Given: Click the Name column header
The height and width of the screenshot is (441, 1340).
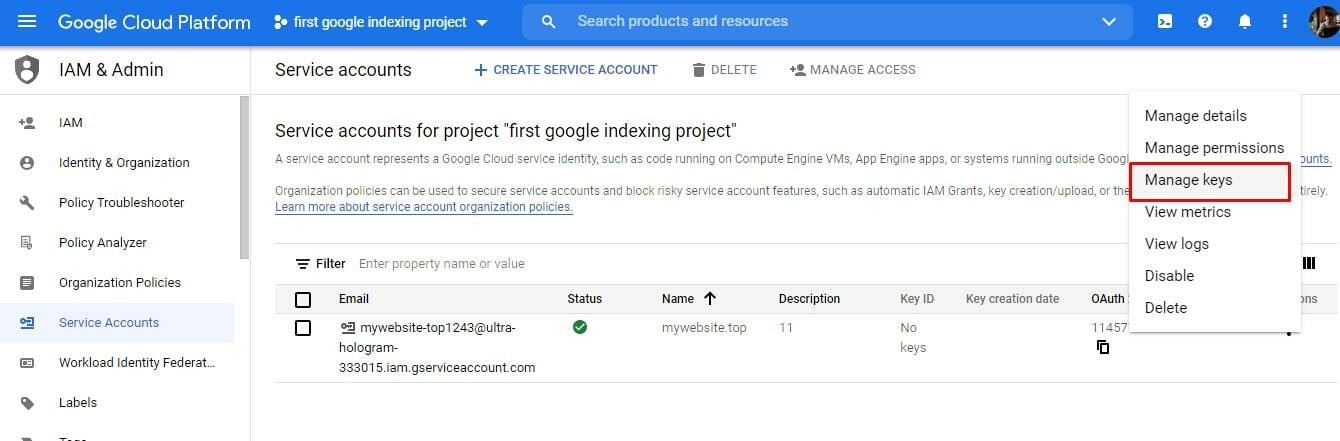Looking at the screenshot, I should (678, 299).
